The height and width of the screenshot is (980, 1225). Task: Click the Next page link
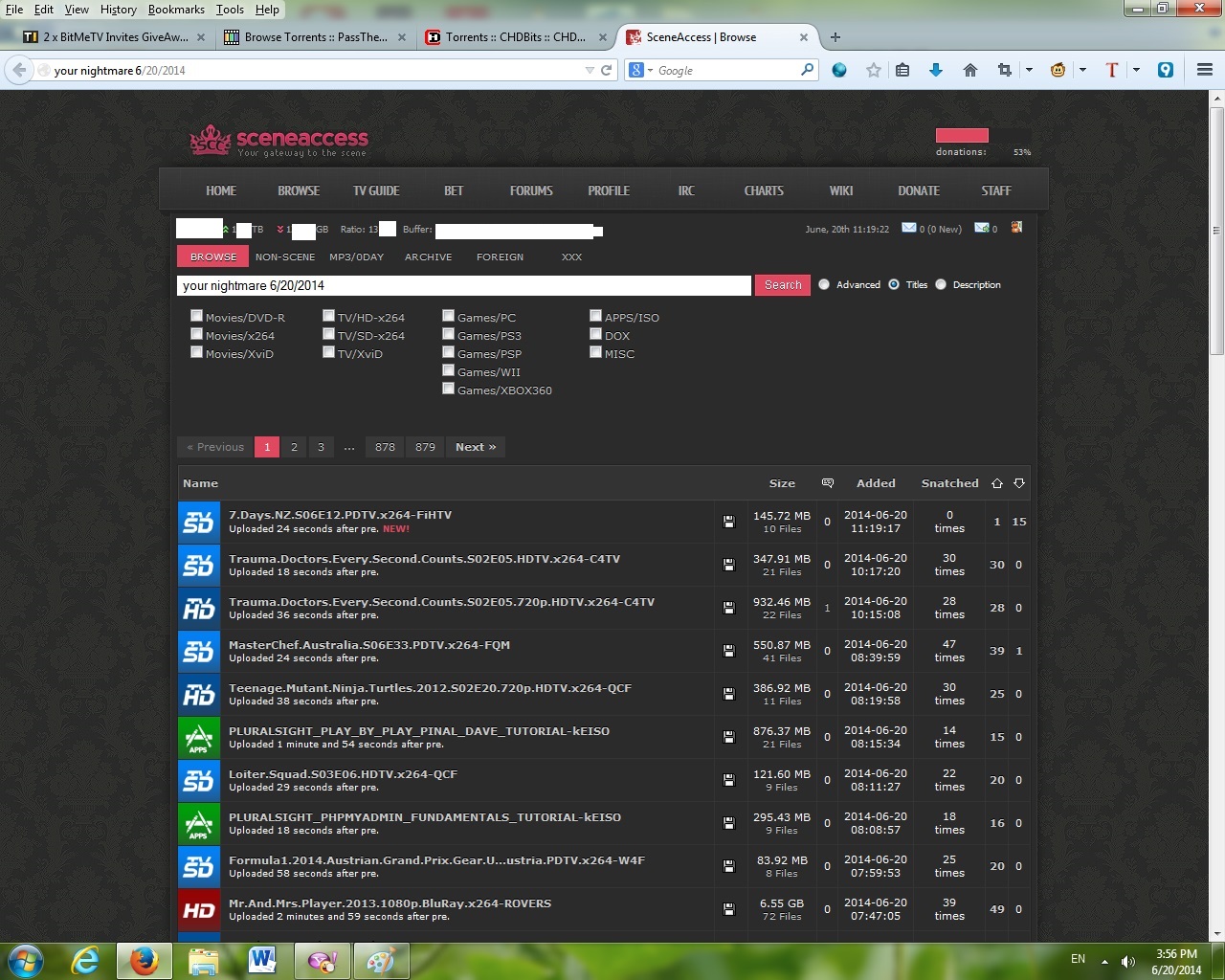click(476, 447)
